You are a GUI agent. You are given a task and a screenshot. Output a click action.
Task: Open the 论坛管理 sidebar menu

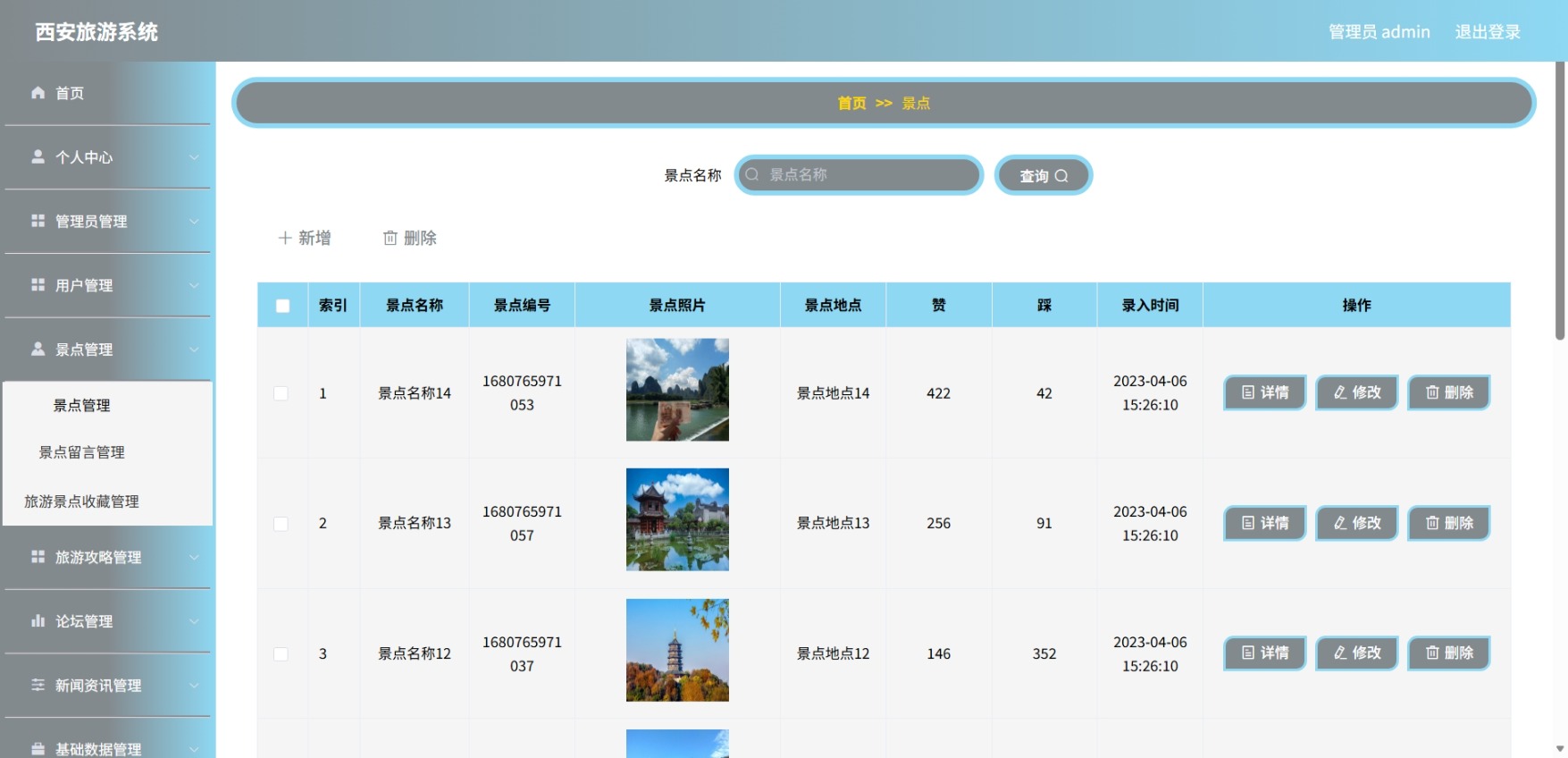[108, 621]
